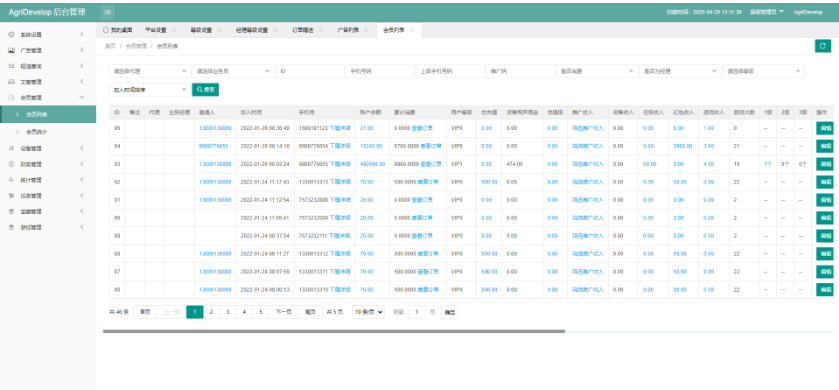
Task: Expand the 短信查询 menu chevron
Action: pos(82,66)
